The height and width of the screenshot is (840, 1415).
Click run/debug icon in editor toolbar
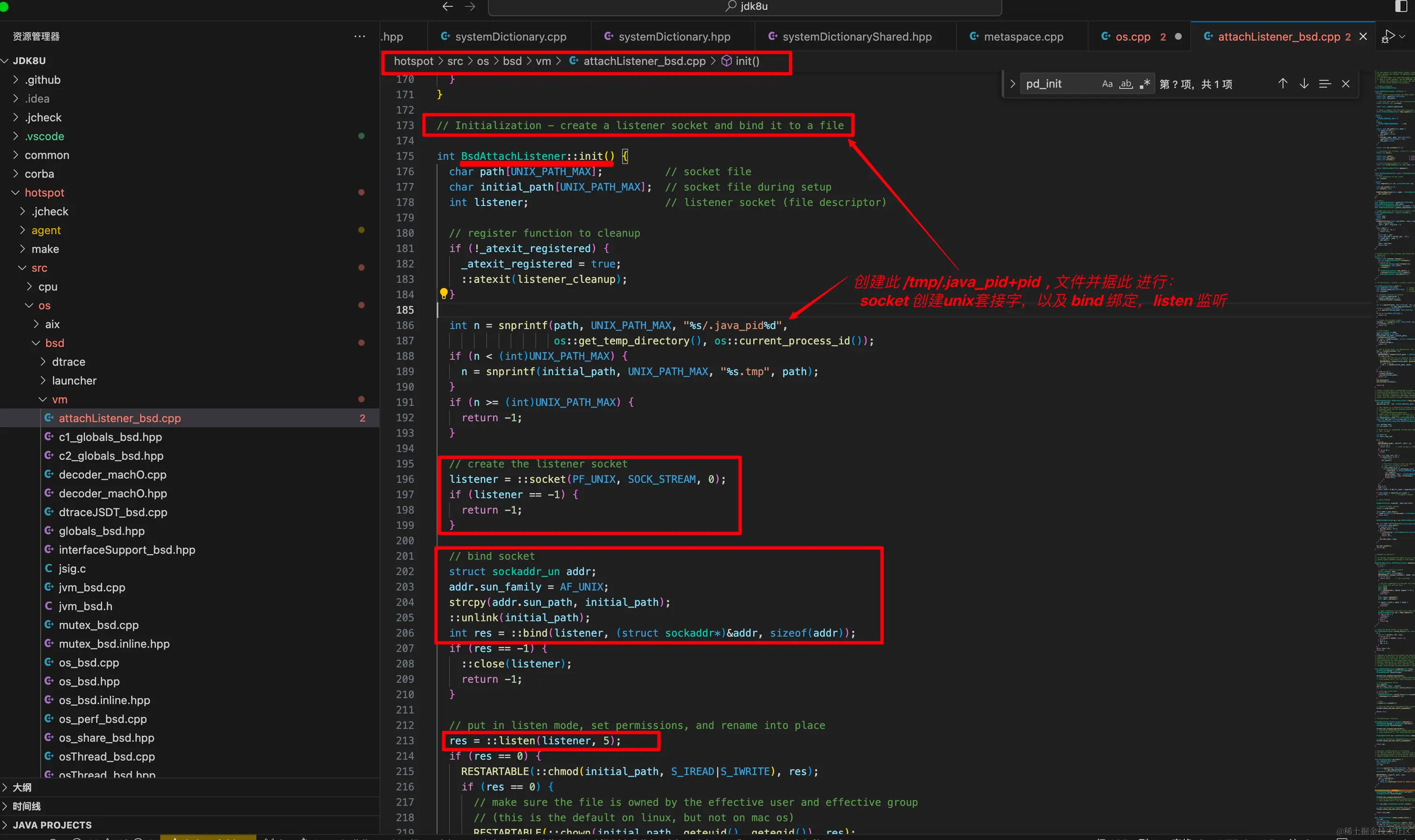pyautogui.click(x=1388, y=36)
